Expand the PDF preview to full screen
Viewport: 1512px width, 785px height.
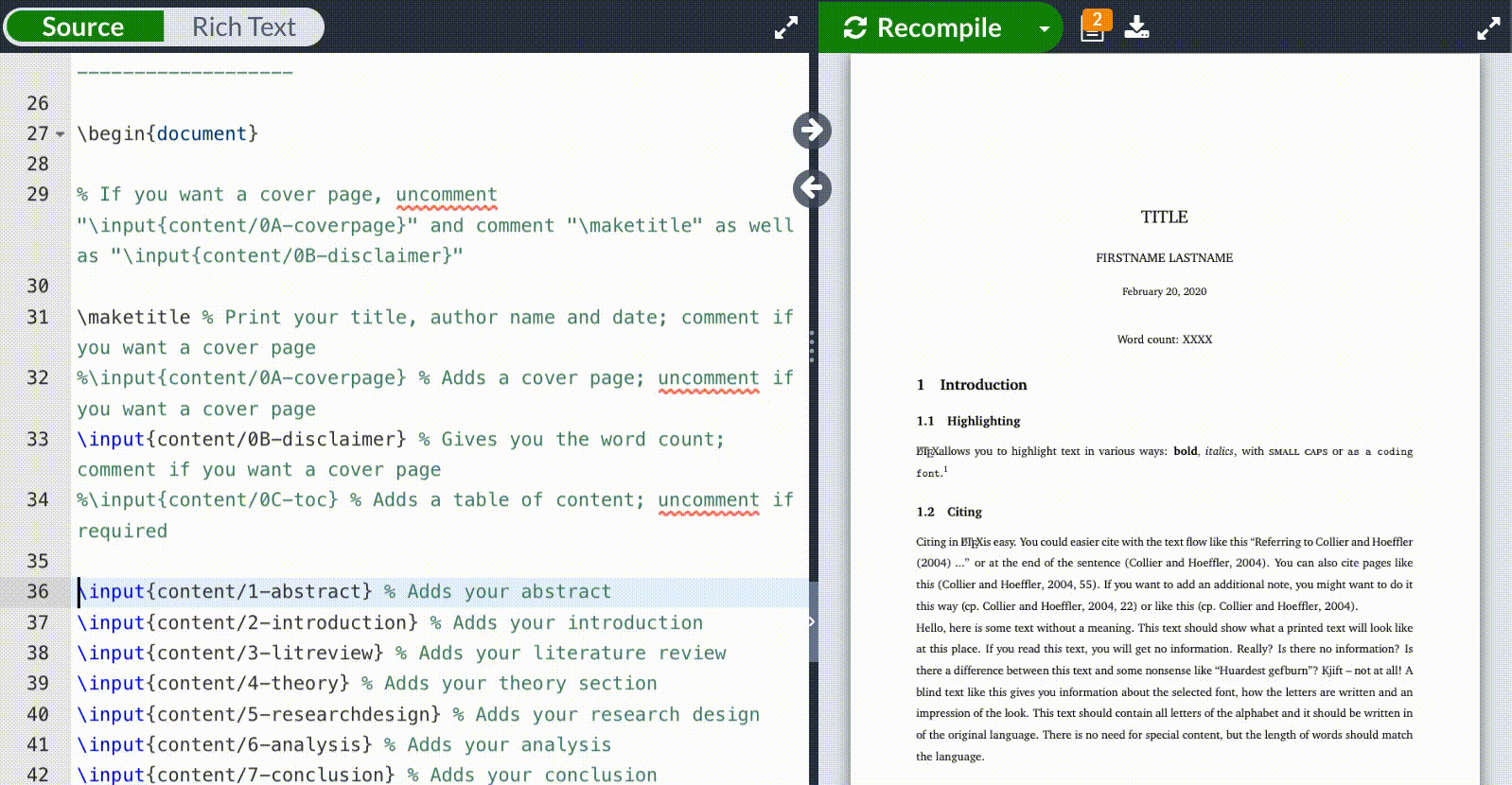1488,28
